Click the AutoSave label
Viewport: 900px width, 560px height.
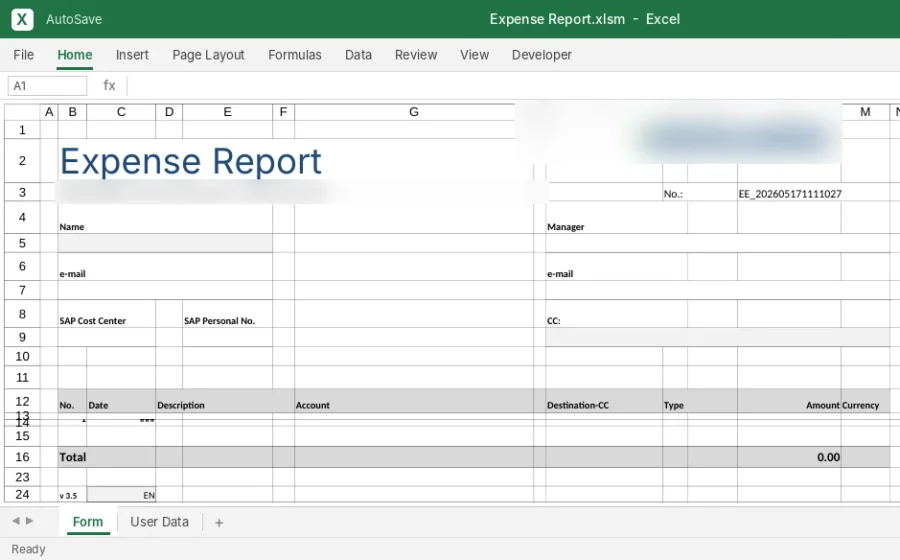74,20
